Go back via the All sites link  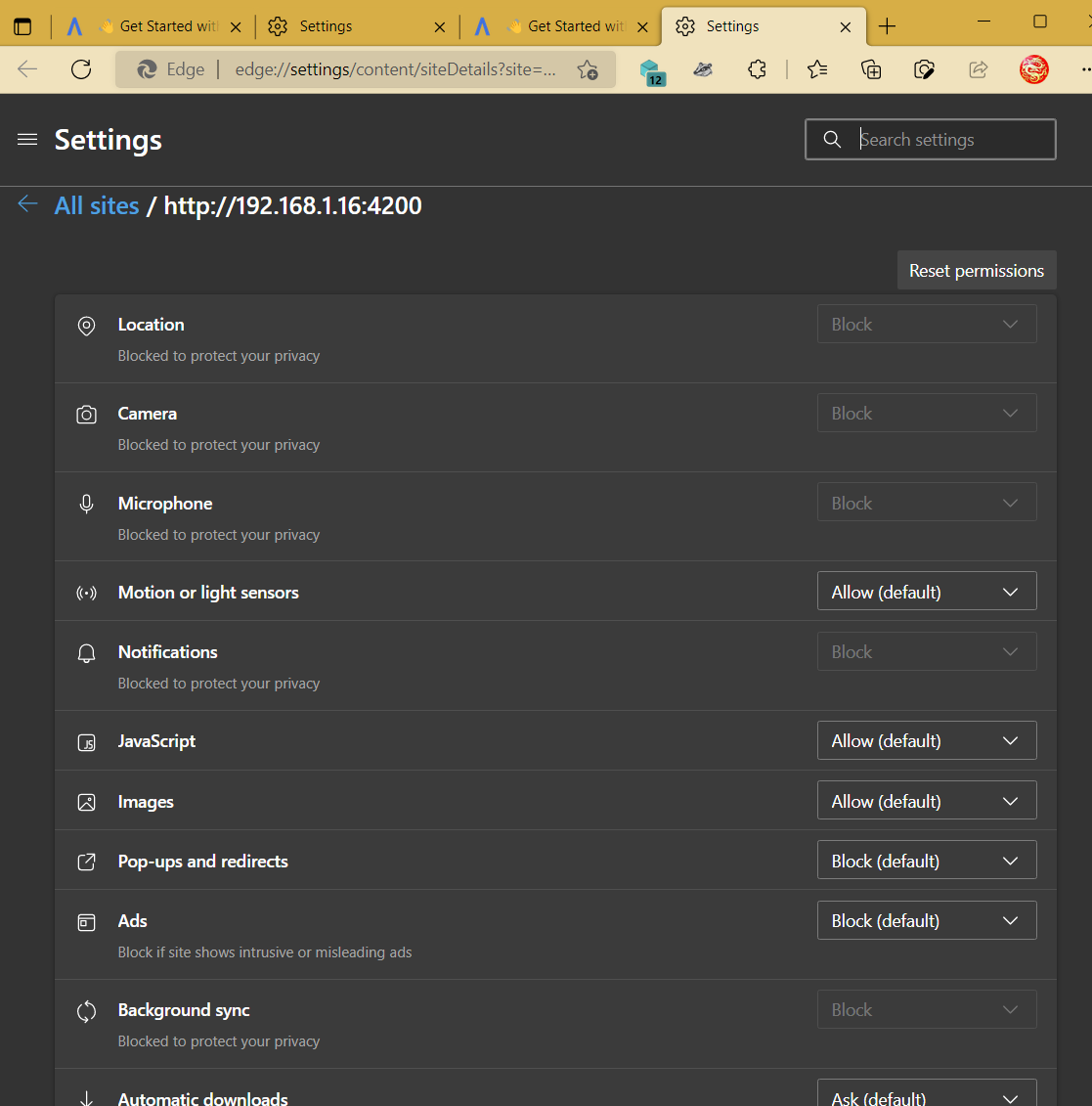97,205
